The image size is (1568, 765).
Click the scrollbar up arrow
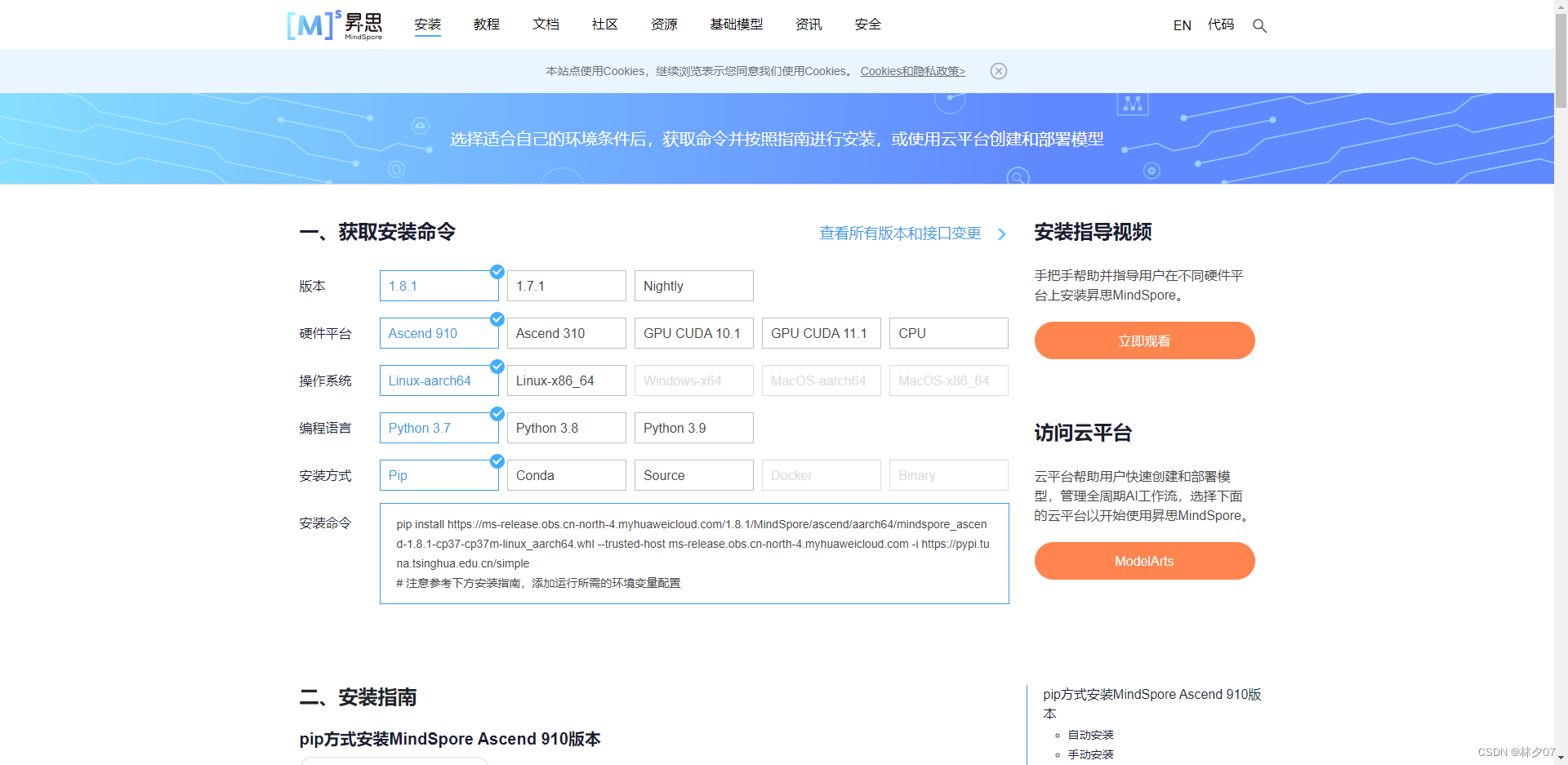(x=1561, y=6)
